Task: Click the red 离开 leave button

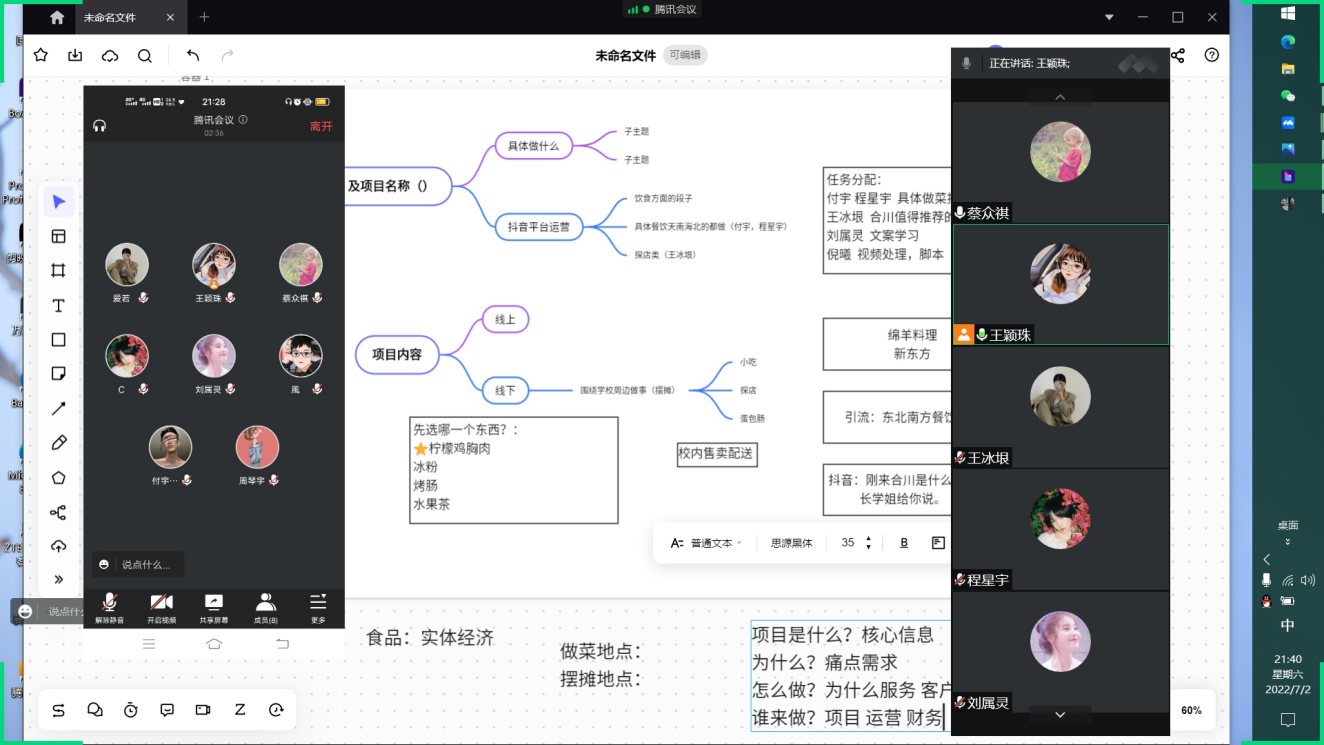Action: click(x=321, y=126)
